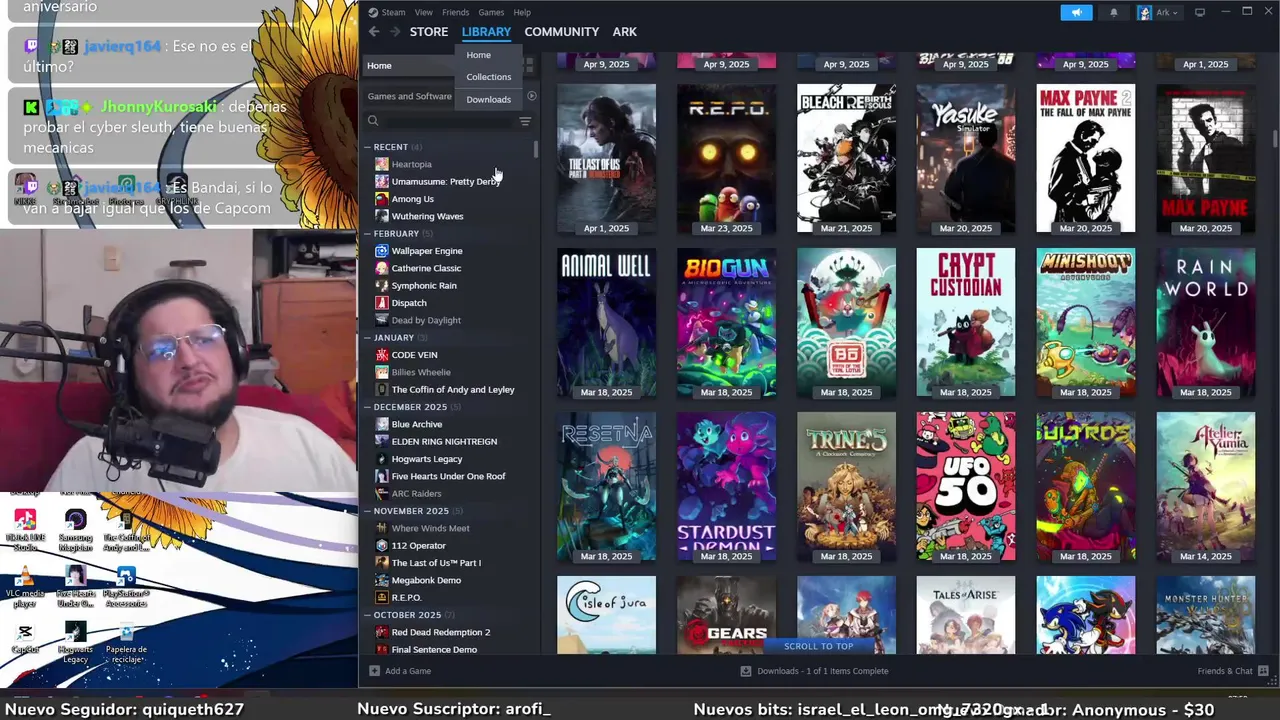This screenshot has height=720, width=1280.
Task: Select Umamusume: Pretty Derby in sidebar
Action: click(446, 182)
